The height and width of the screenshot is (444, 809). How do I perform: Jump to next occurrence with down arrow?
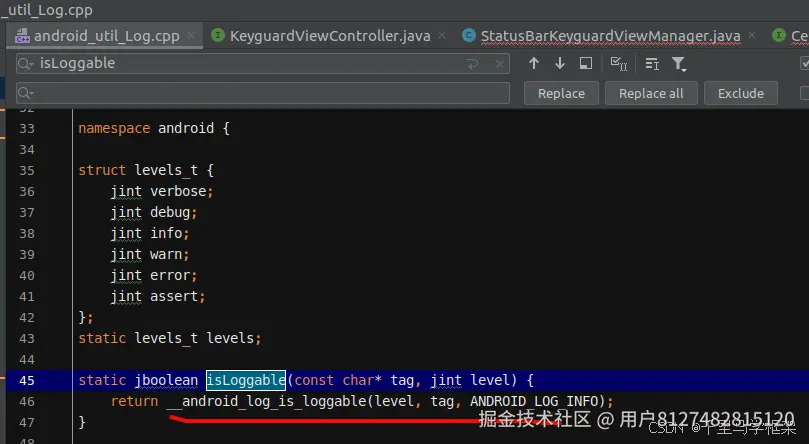pos(560,63)
